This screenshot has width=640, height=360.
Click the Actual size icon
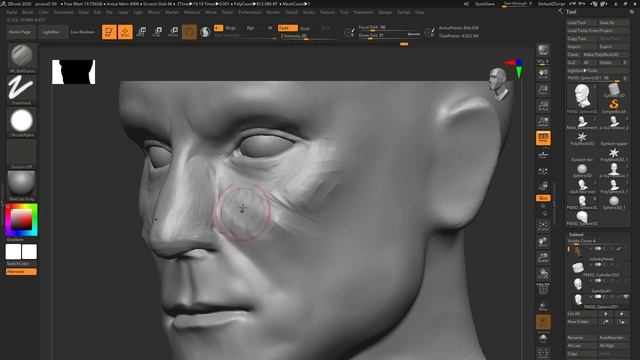(543, 105)
